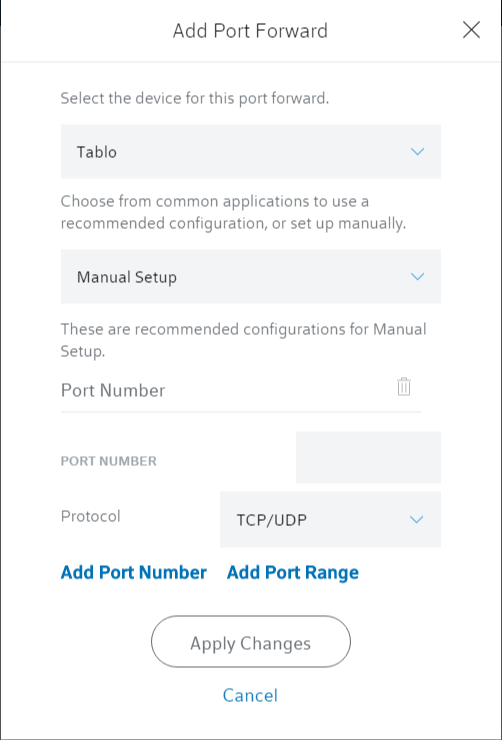This screenshot has height=740, width=502.
Task: Click the 'Choose from common applications' text
Action: point(233,212)
